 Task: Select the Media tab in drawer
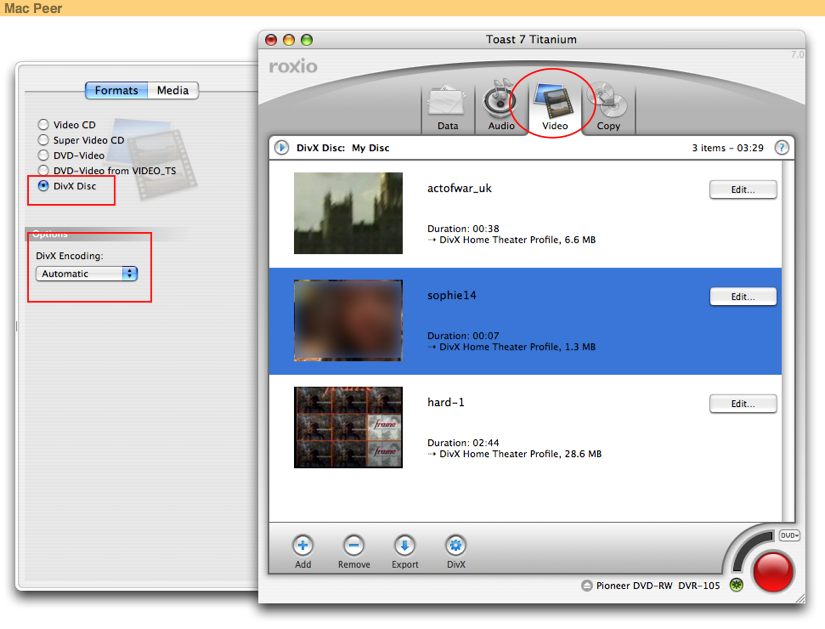pyautogui.click(x=173, y=91)
